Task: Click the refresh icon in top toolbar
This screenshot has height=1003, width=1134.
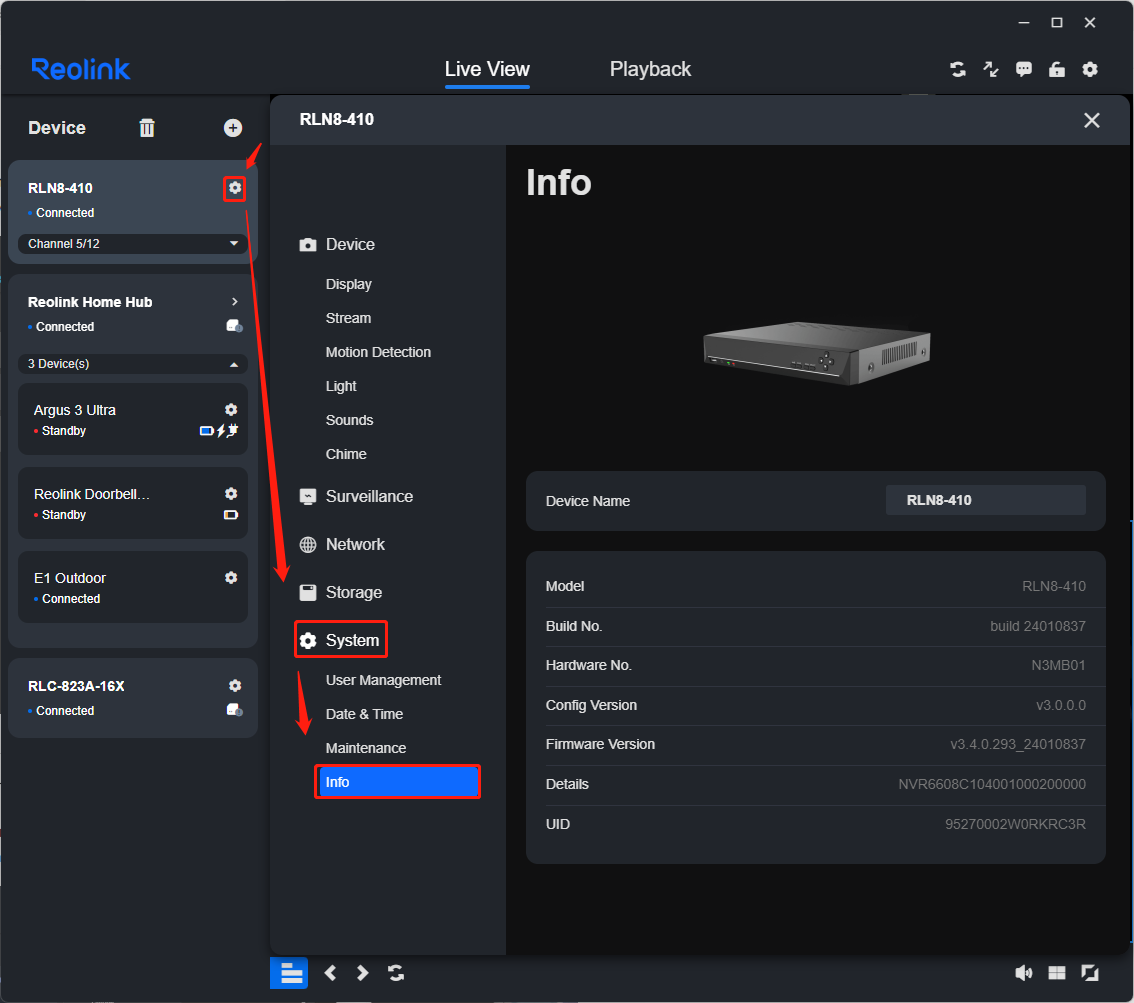Action: coord(958,69)
